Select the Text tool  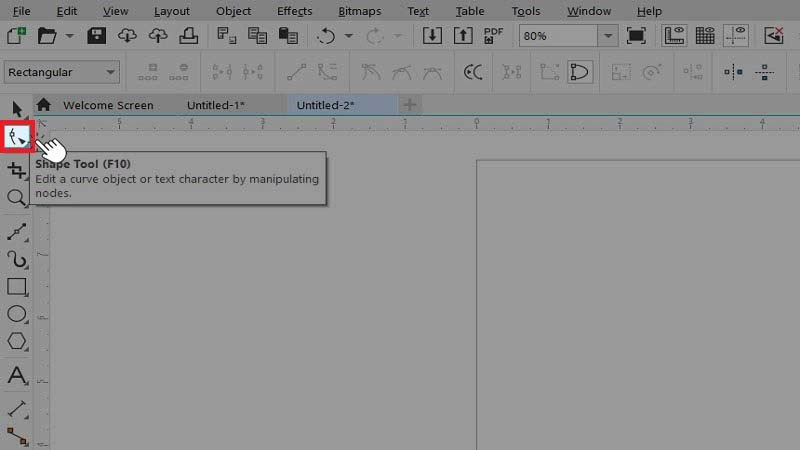coord(17,375)
